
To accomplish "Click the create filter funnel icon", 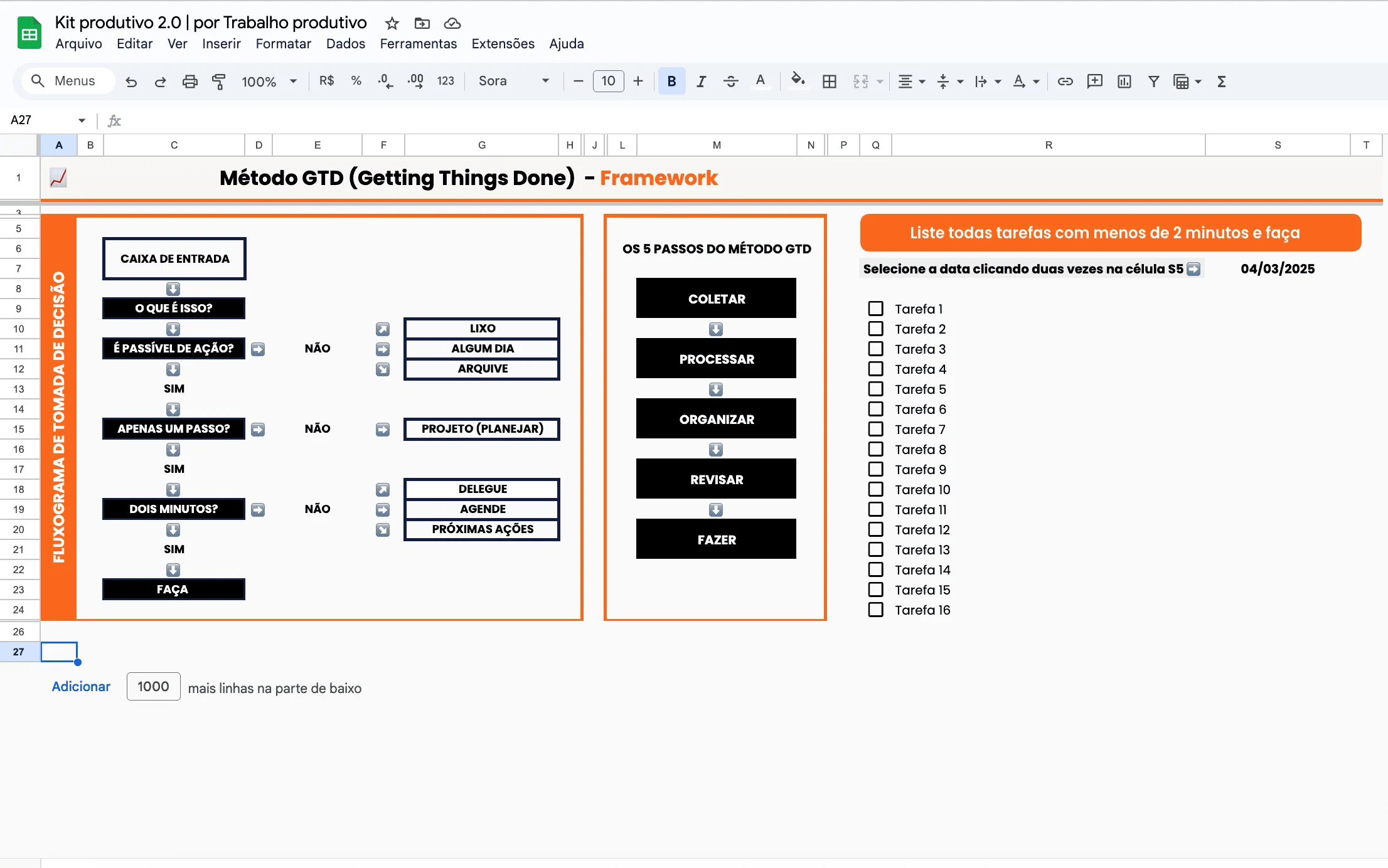I will (1153, 82).
